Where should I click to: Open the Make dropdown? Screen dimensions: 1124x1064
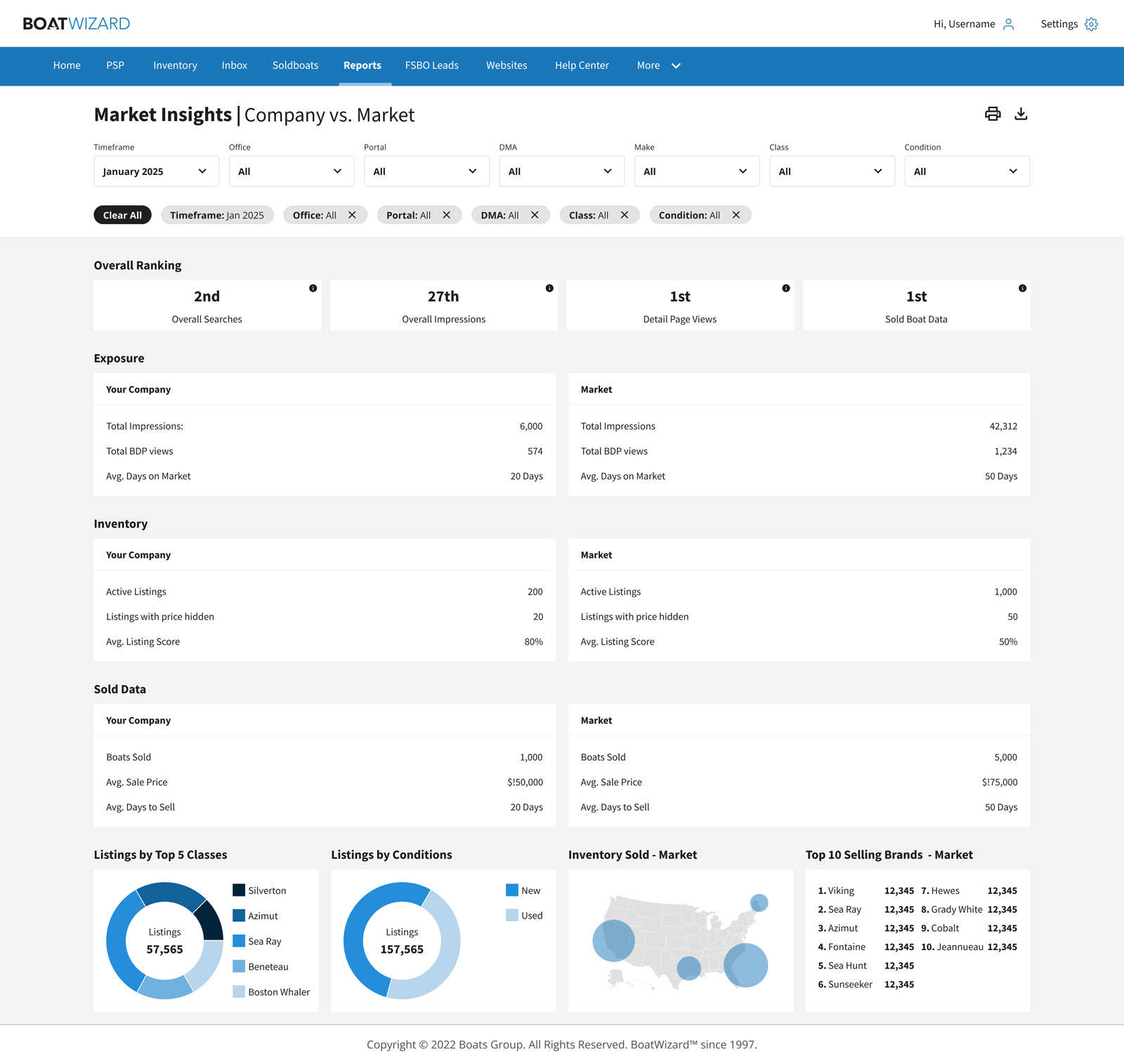pyautogui.click(x=696, y=171)
